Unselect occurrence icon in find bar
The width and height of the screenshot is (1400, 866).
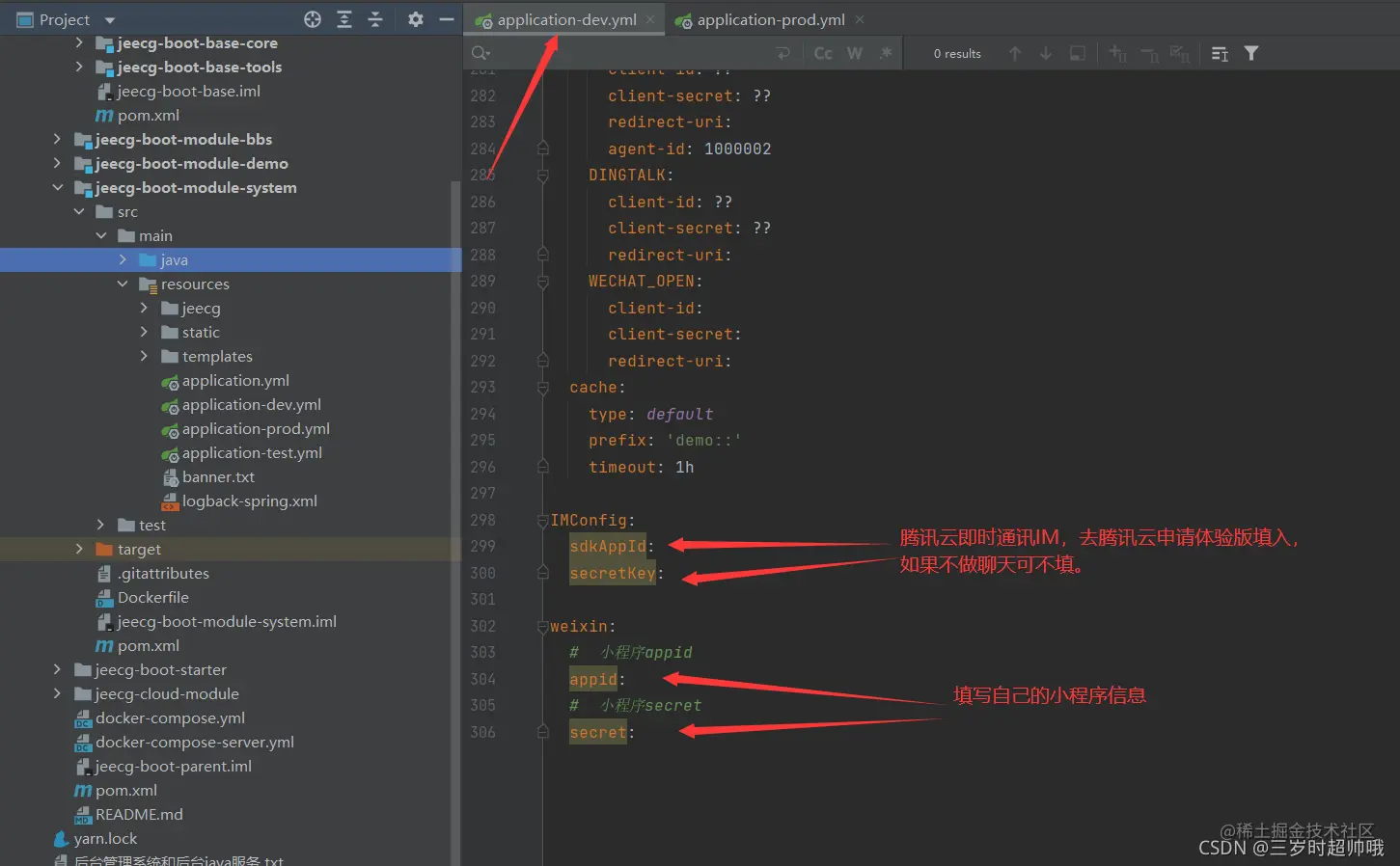pyautogui.click(x=1149, y=54)
